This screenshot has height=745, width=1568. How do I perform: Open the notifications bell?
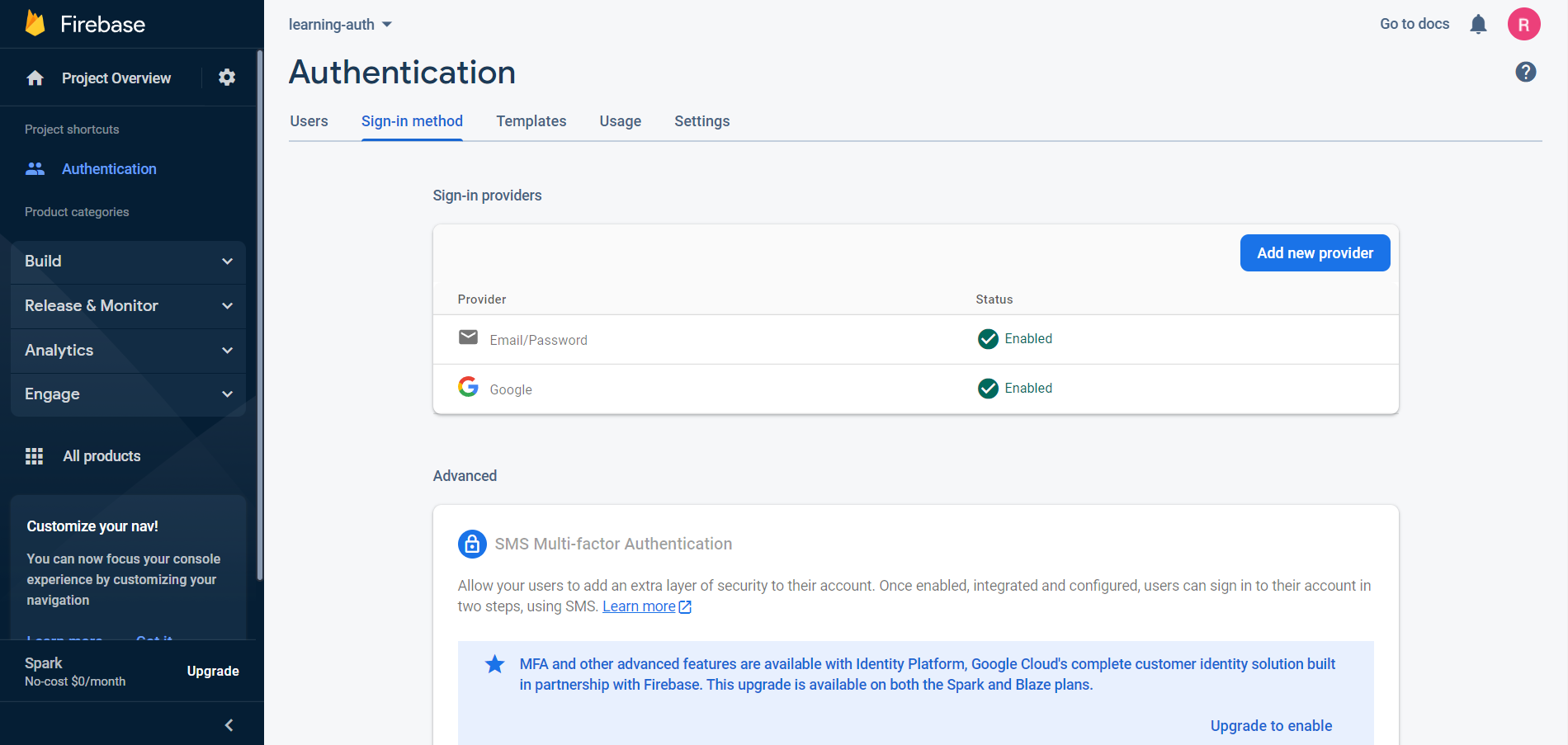(1478, 24)
